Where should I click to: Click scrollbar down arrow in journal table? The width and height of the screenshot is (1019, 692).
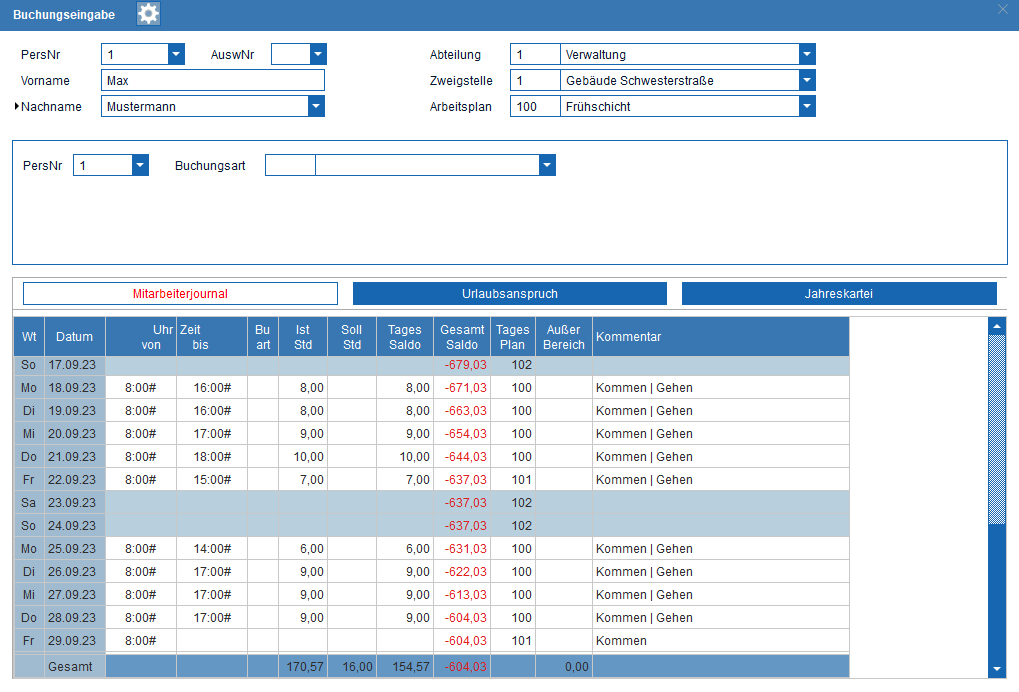pos(997,669)
